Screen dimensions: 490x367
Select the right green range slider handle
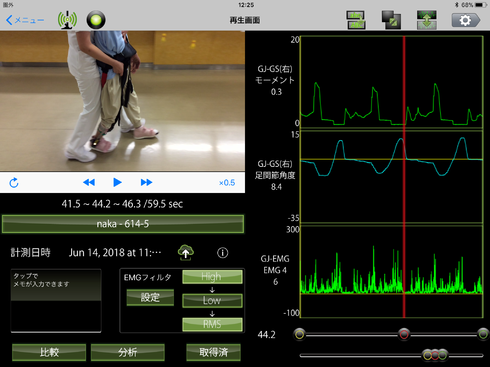click(x=483, y=334)
